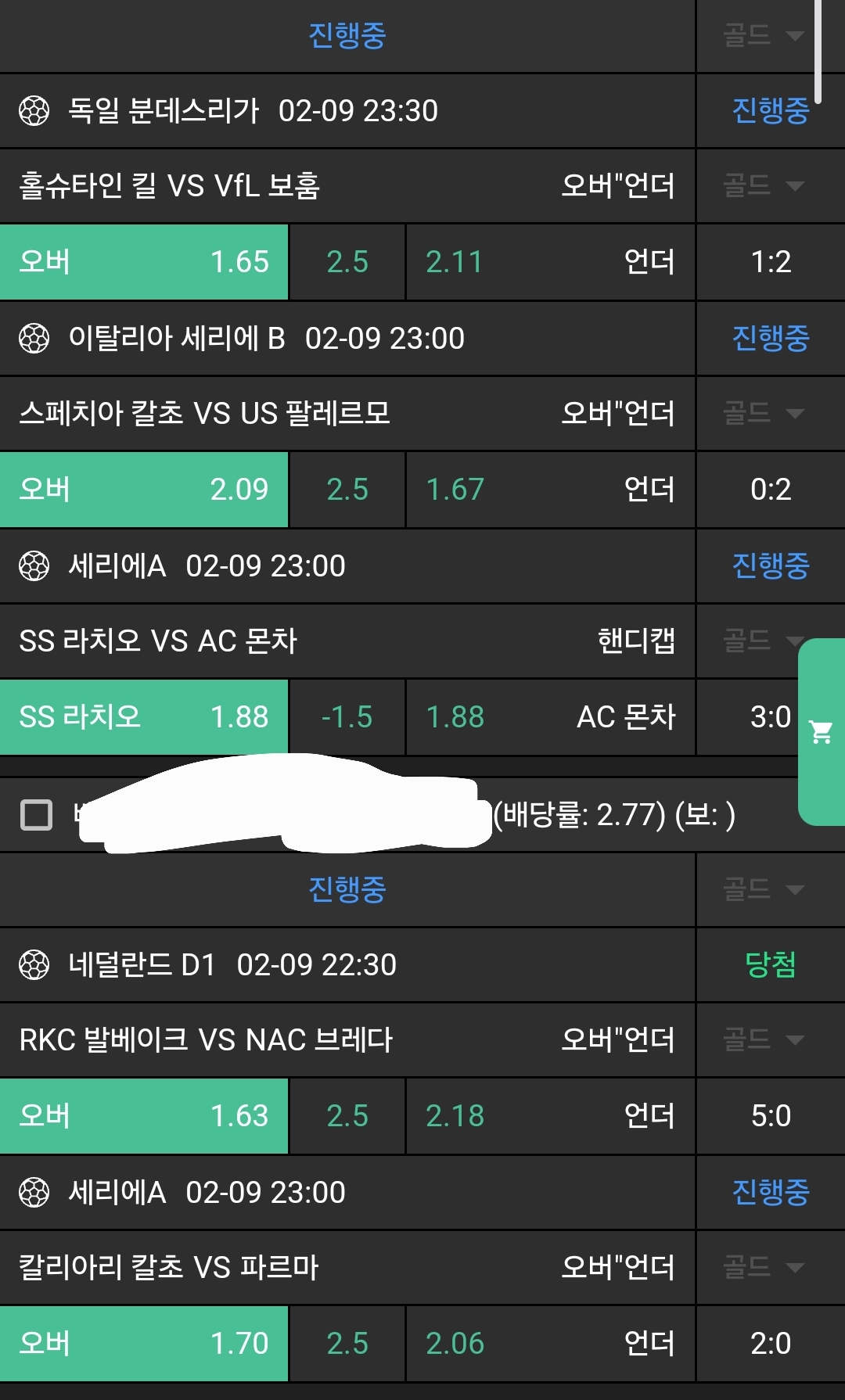The height and width of the screenshot is (1400, 845).
Task: Expand the 골드 dropdown in the RKC 발베이크 row
Action: tap(764, 1040)
